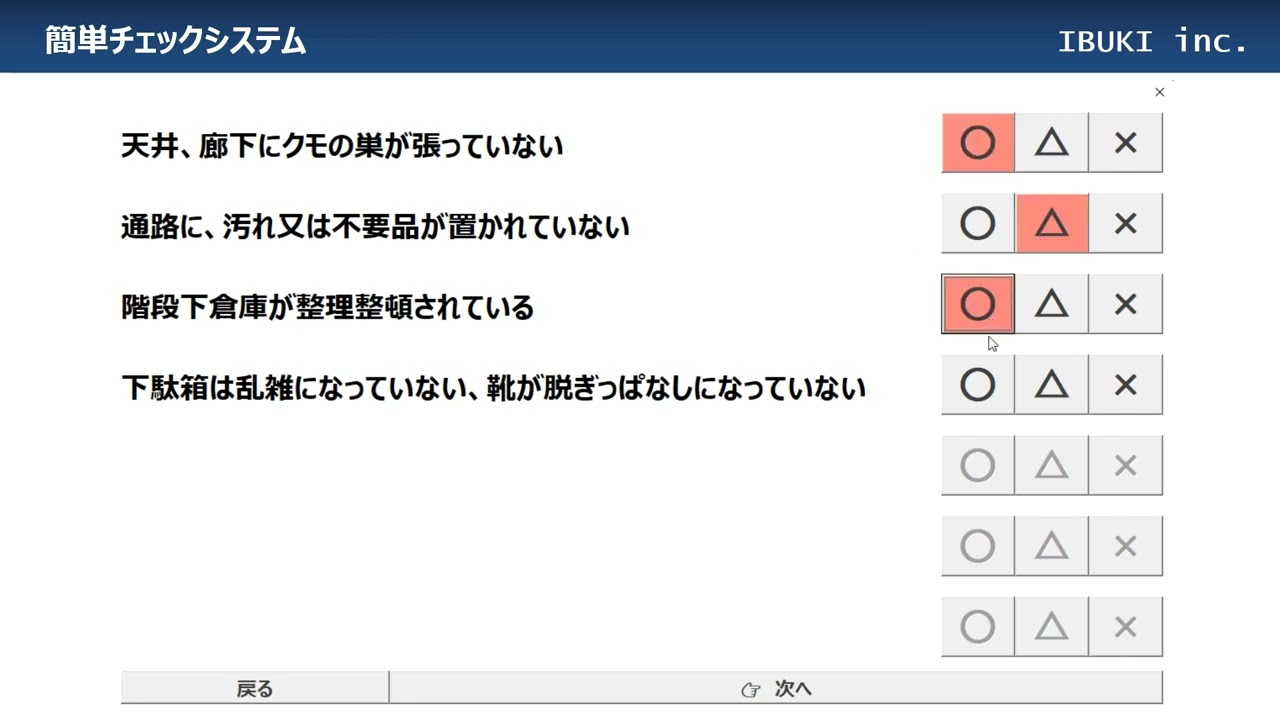Select circle for the passage clutter item
This screenshot has height=720, width=1280.
pyautogui.click(x=978, y=223)
